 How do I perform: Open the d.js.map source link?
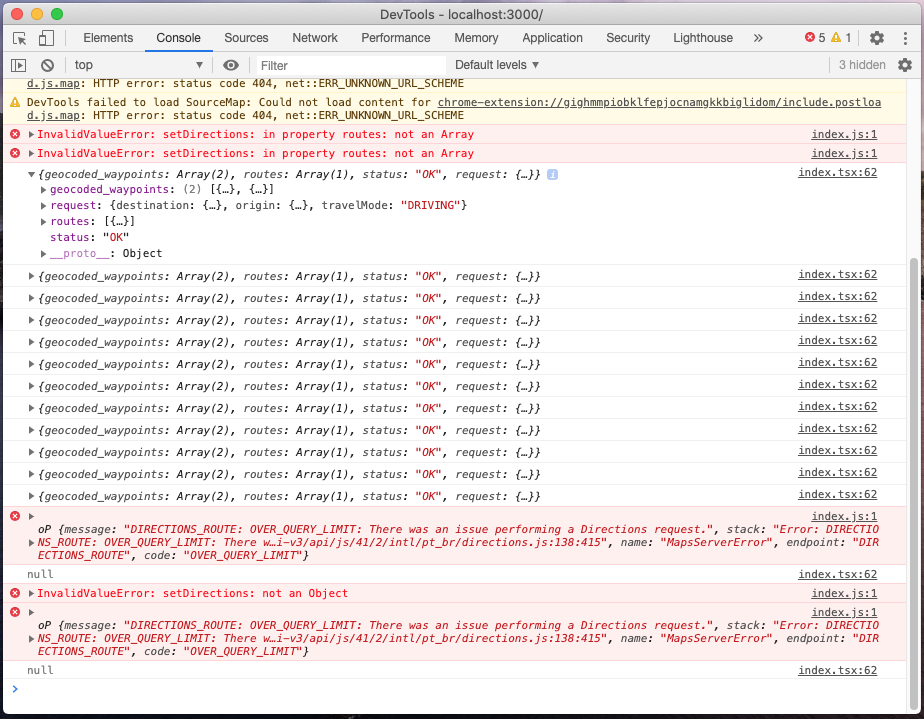(52, 83)
